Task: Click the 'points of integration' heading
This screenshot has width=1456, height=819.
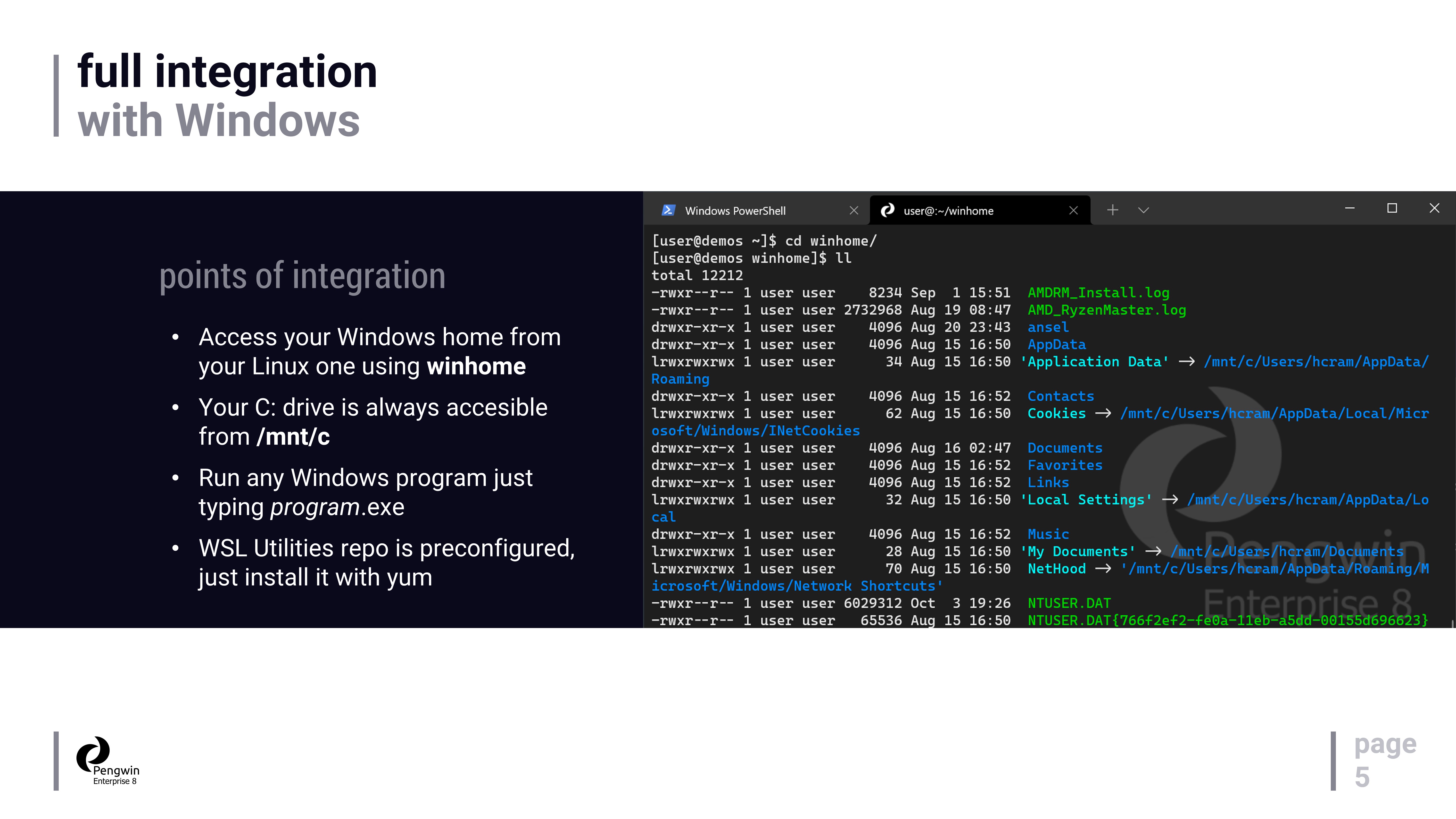Action: coord(302,276)
